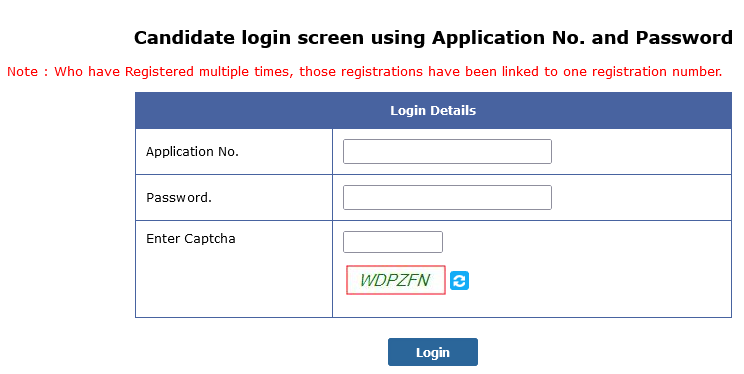Click 'Application No.' within the page heading
744x374 pixels.
tap(509, 38)
